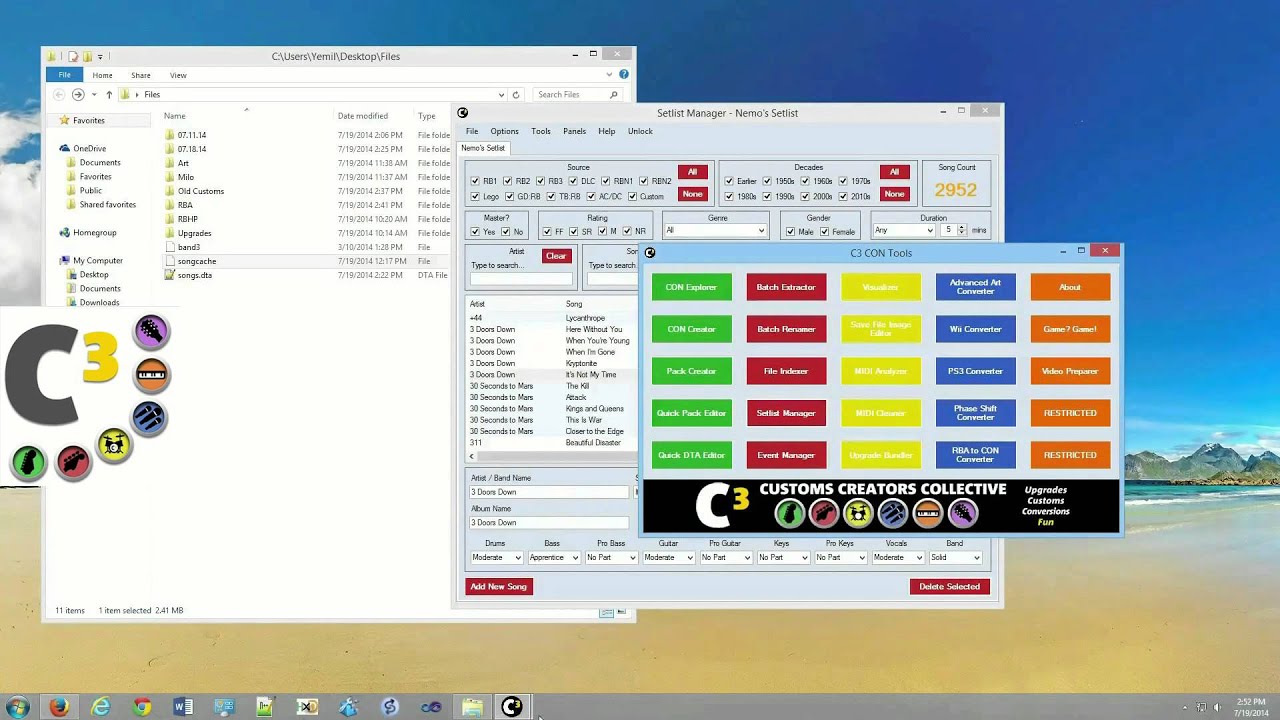Open the Unlock menu
The image size is (1280, 720).
point(640,131)
